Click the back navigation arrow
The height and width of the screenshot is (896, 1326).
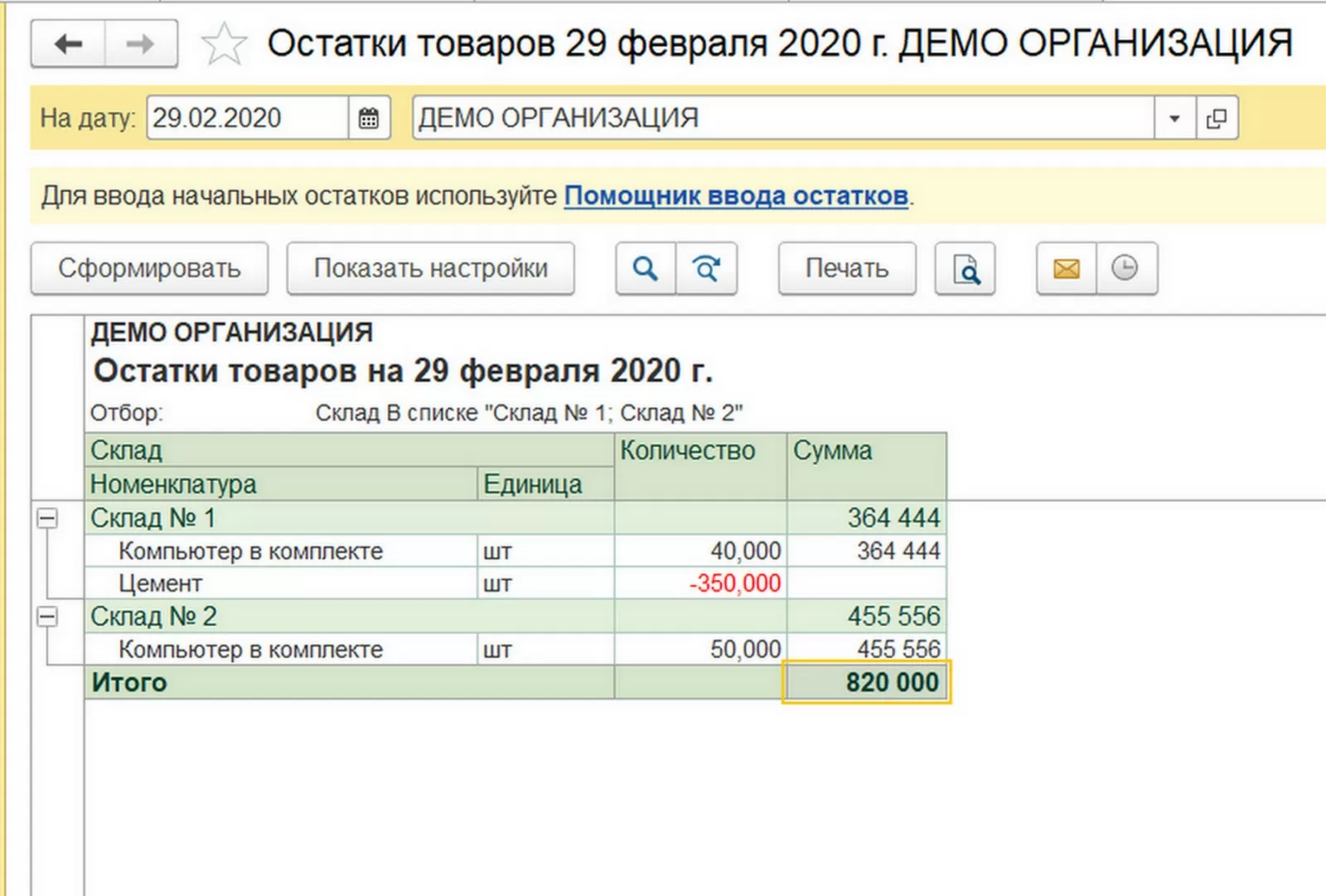coord(68,44)
